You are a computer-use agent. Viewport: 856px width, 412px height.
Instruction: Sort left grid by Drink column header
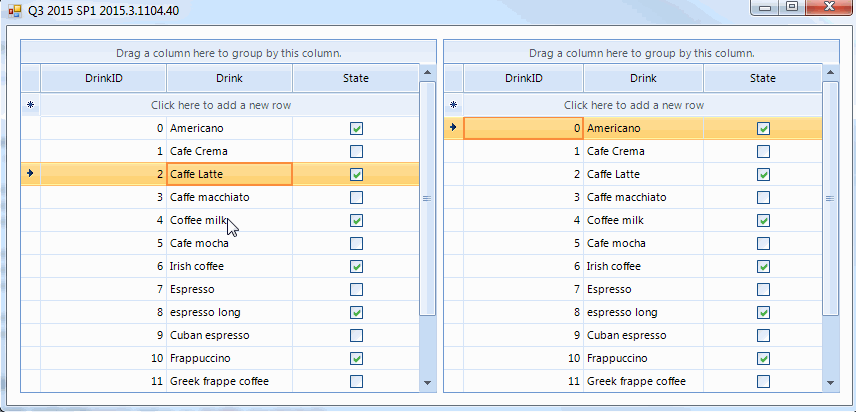coord(229,78)
